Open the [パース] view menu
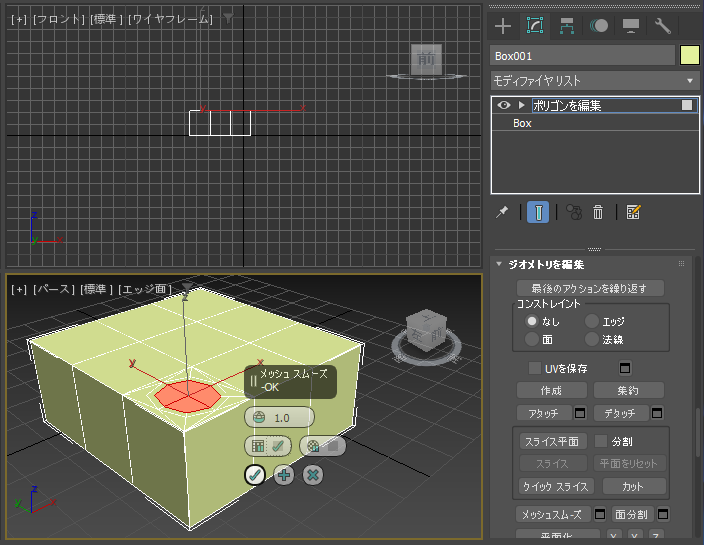 click(53, 290)
